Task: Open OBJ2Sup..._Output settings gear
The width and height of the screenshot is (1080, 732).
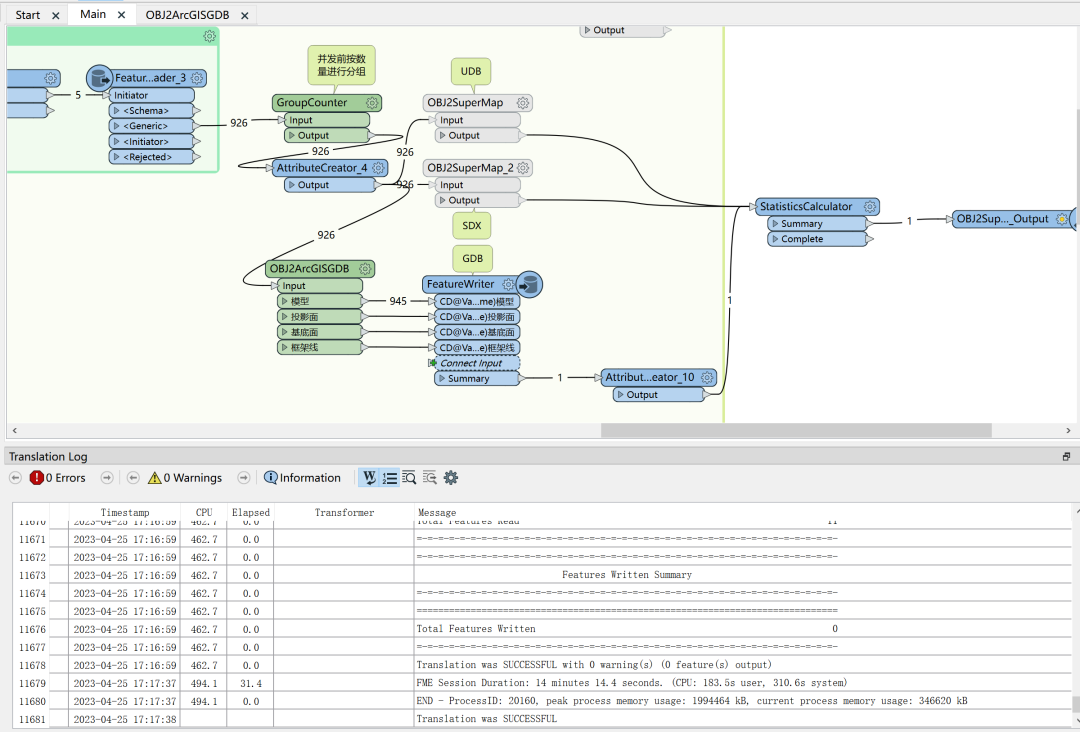Action: tap(1062, 219)
